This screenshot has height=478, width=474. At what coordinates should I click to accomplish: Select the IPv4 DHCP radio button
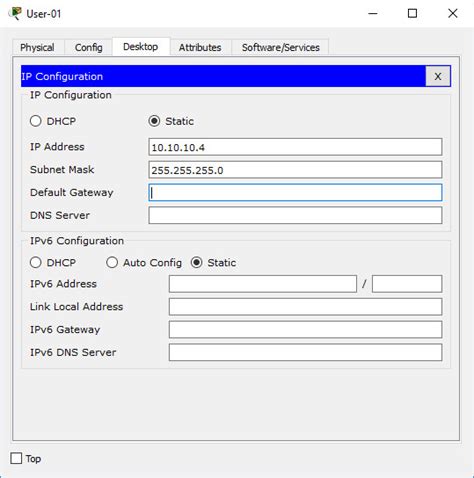(36, 121)
